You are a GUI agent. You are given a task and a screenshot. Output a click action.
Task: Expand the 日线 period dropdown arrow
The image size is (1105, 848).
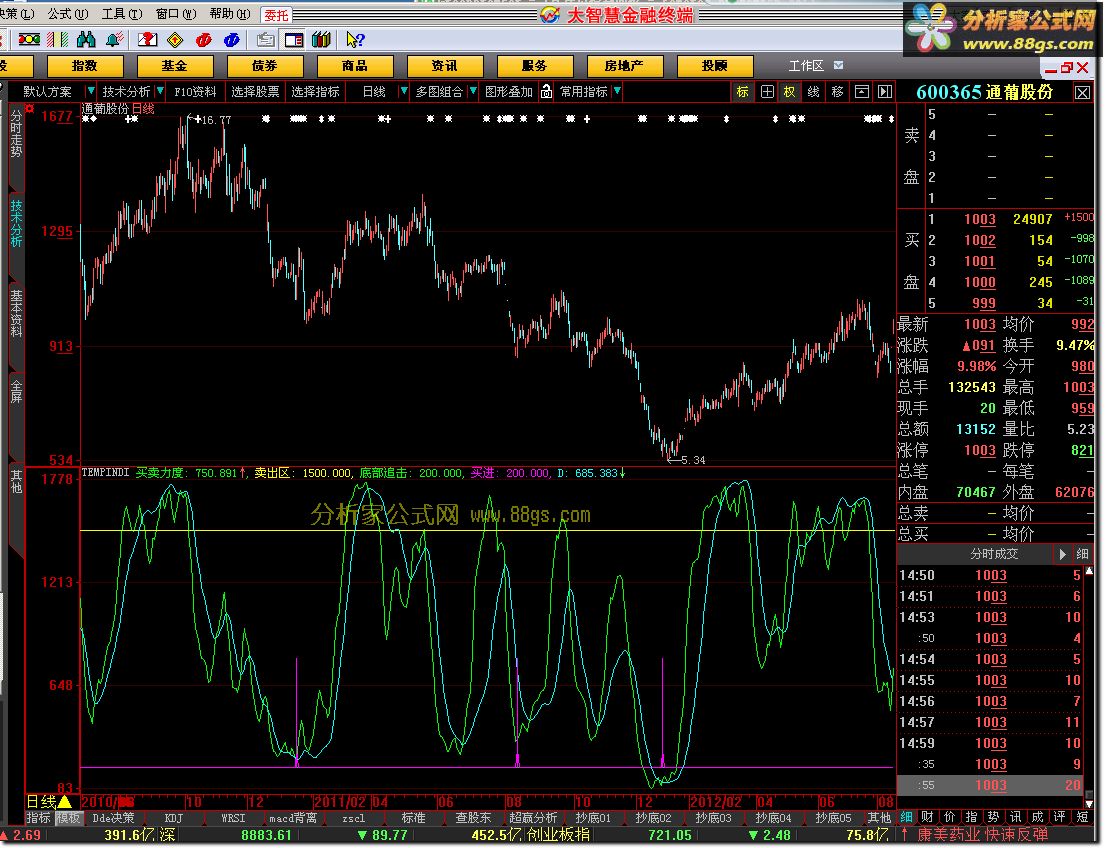click(404, 92)
